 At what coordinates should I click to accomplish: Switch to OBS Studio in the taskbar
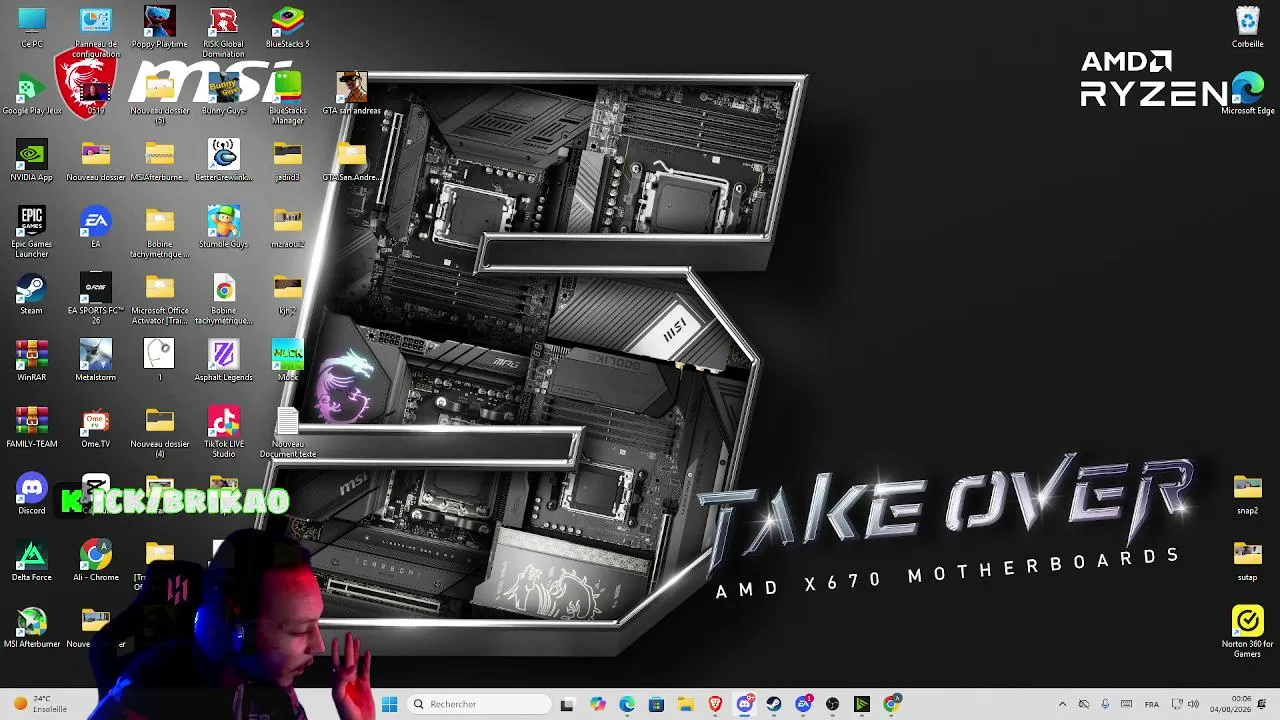(x=832, y=704)
